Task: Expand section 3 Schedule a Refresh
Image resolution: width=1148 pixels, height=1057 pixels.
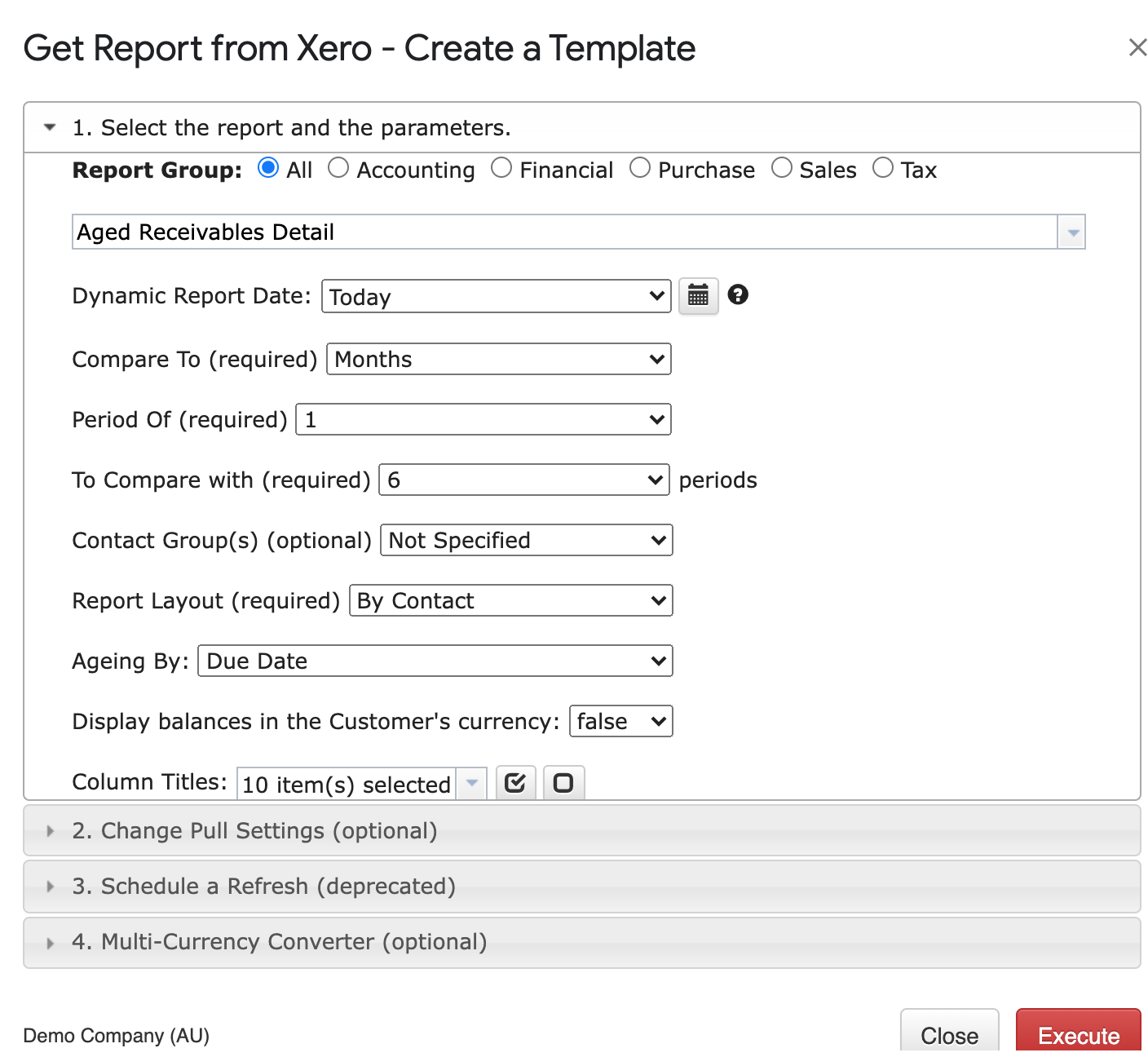Action: click(x=582, y=886)
